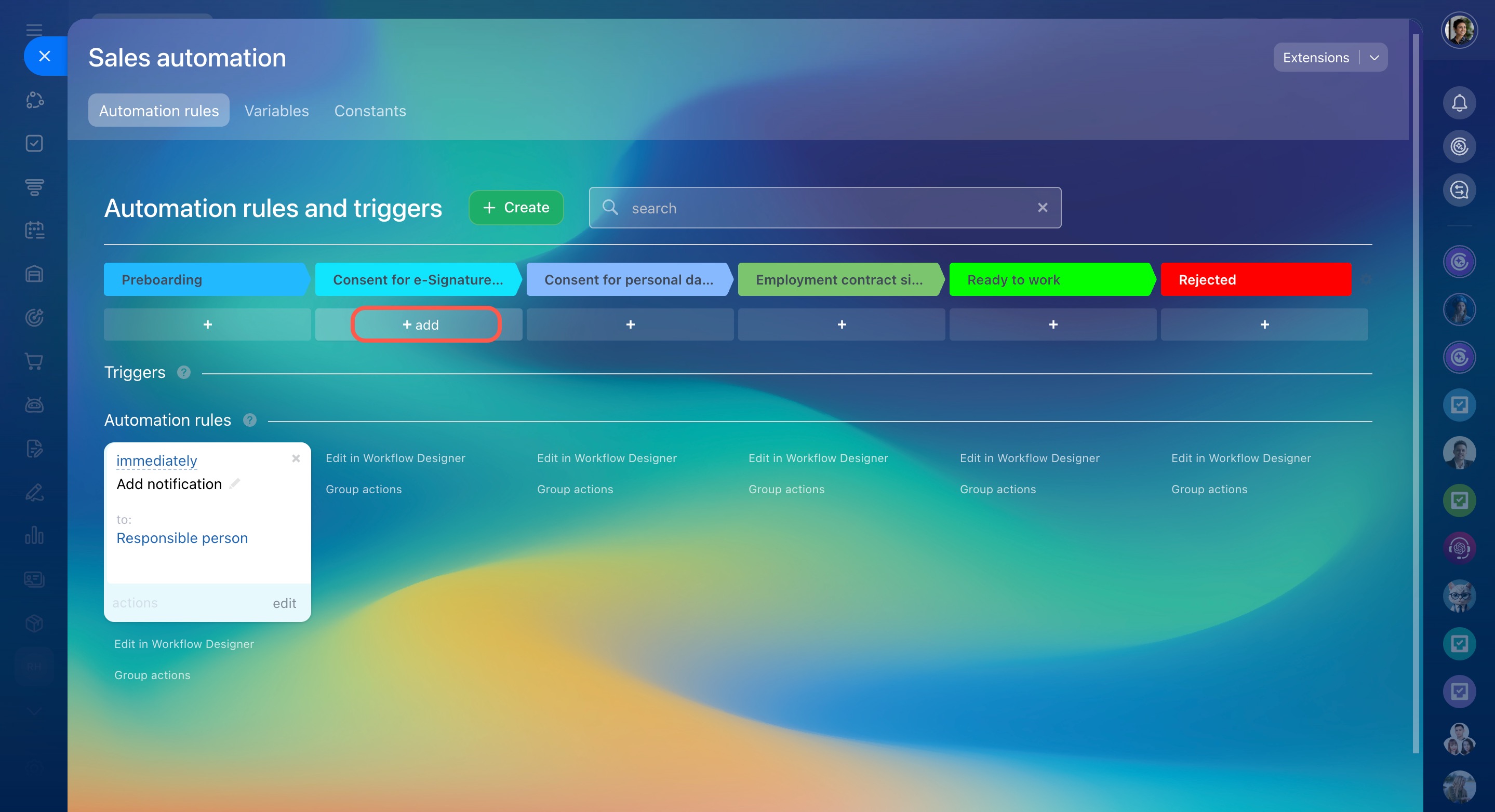Rename rule via pencil beside Add notification

click(x=234, y=484)
